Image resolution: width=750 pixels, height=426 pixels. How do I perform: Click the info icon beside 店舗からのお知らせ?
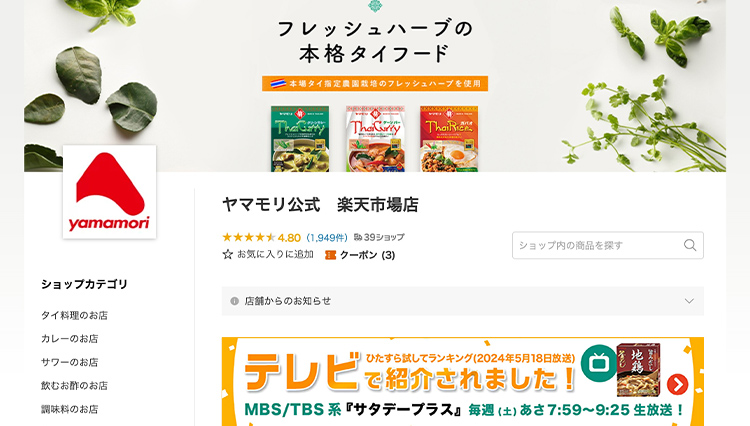234,301
